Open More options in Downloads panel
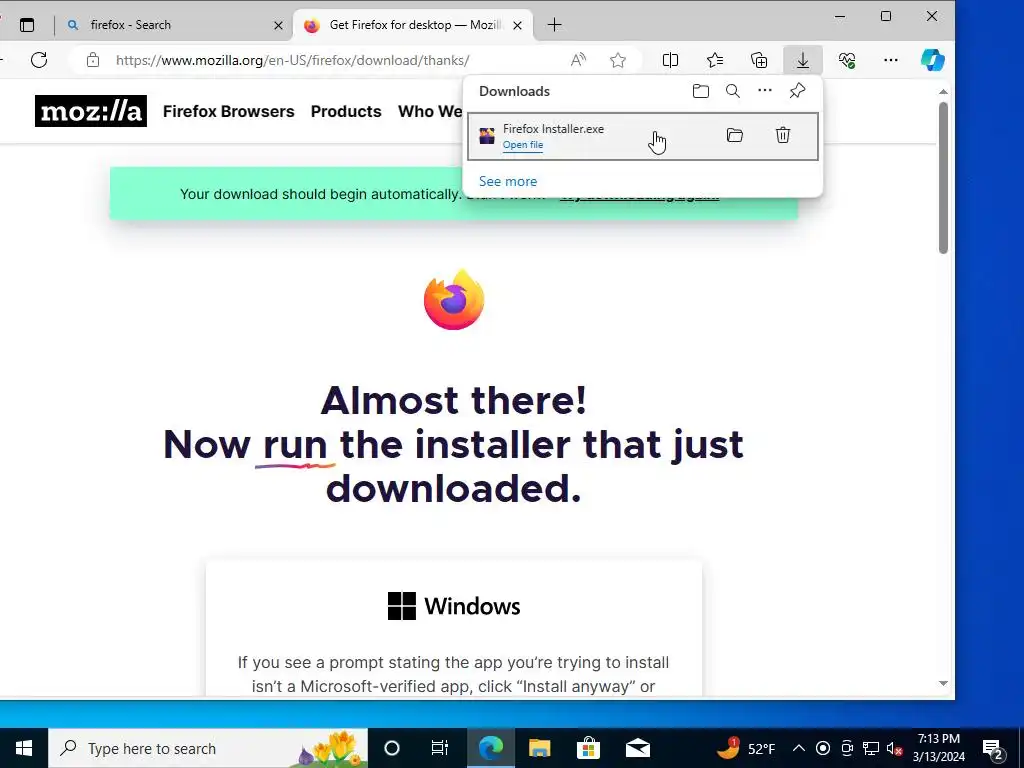 (x=765, y=91)
